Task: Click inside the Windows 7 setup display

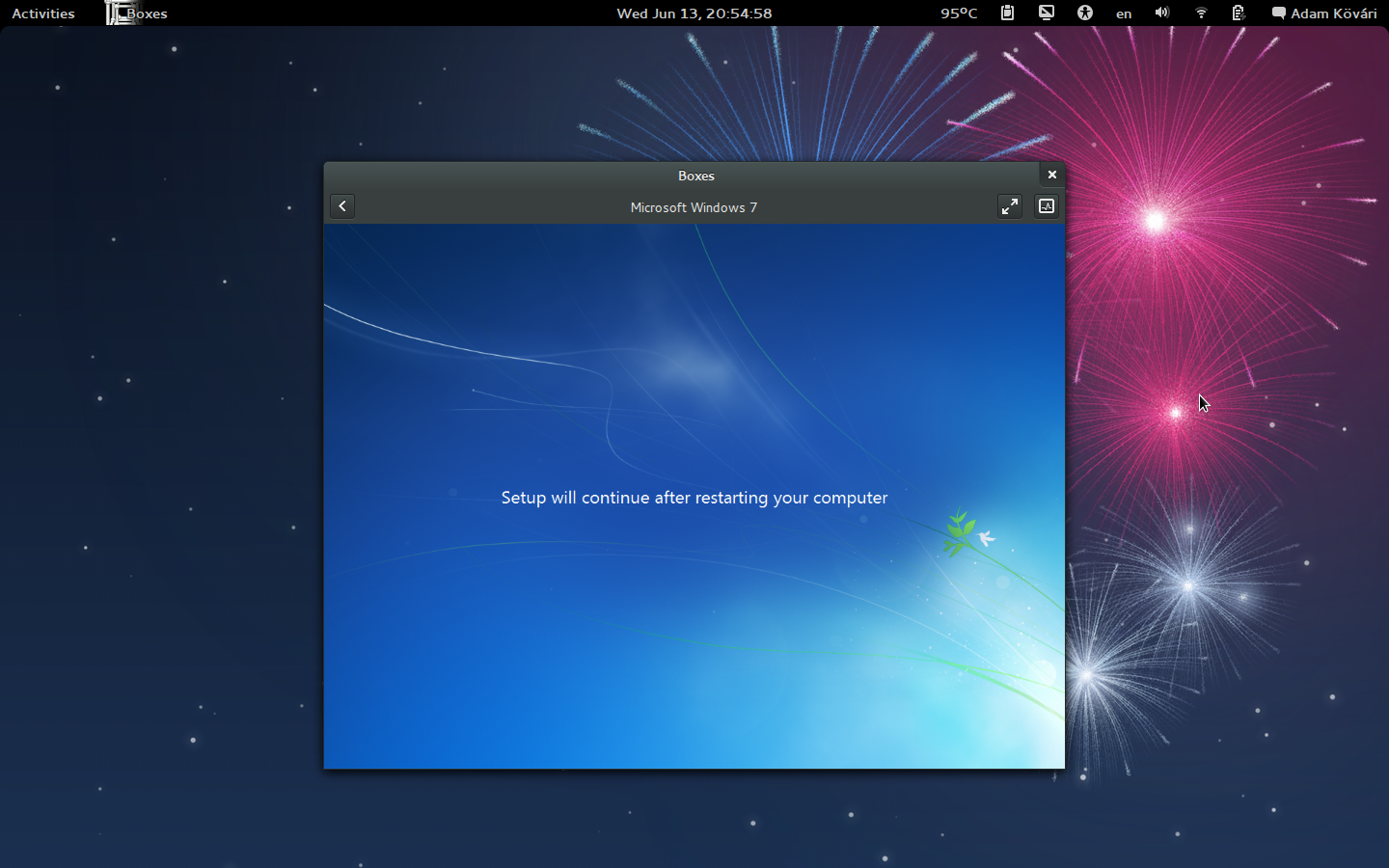Action: (x=694, y=496)
